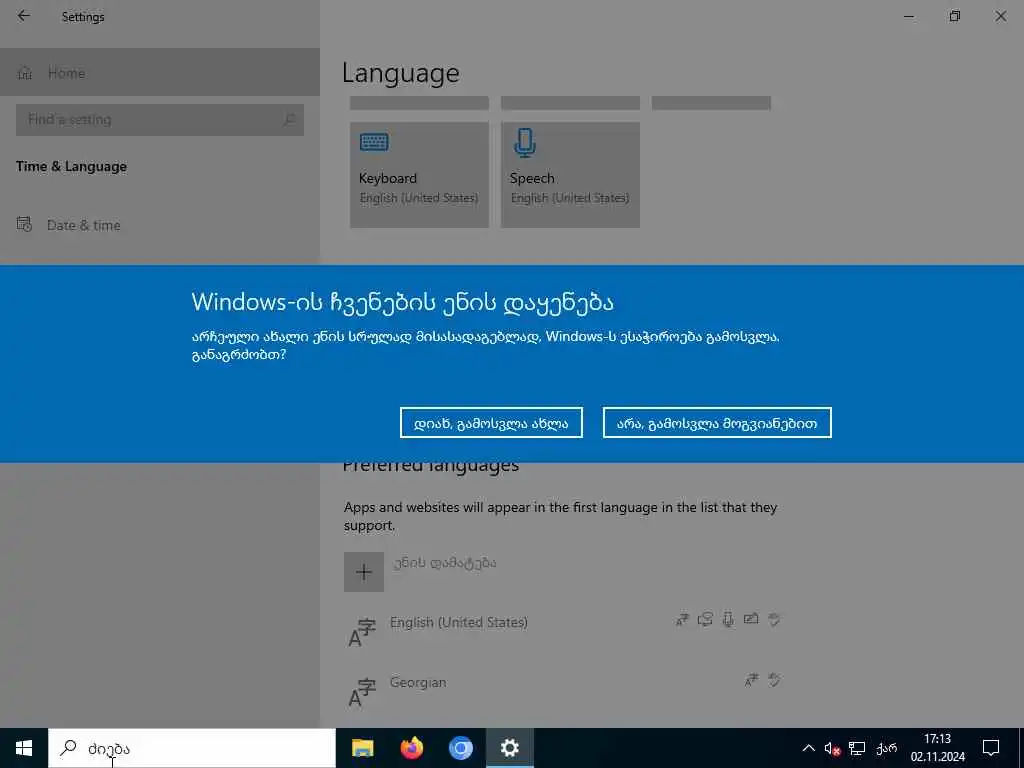Viewport: 1024px width, 768px height.
Task: Open the Speech tile
Action: [570, 175]
